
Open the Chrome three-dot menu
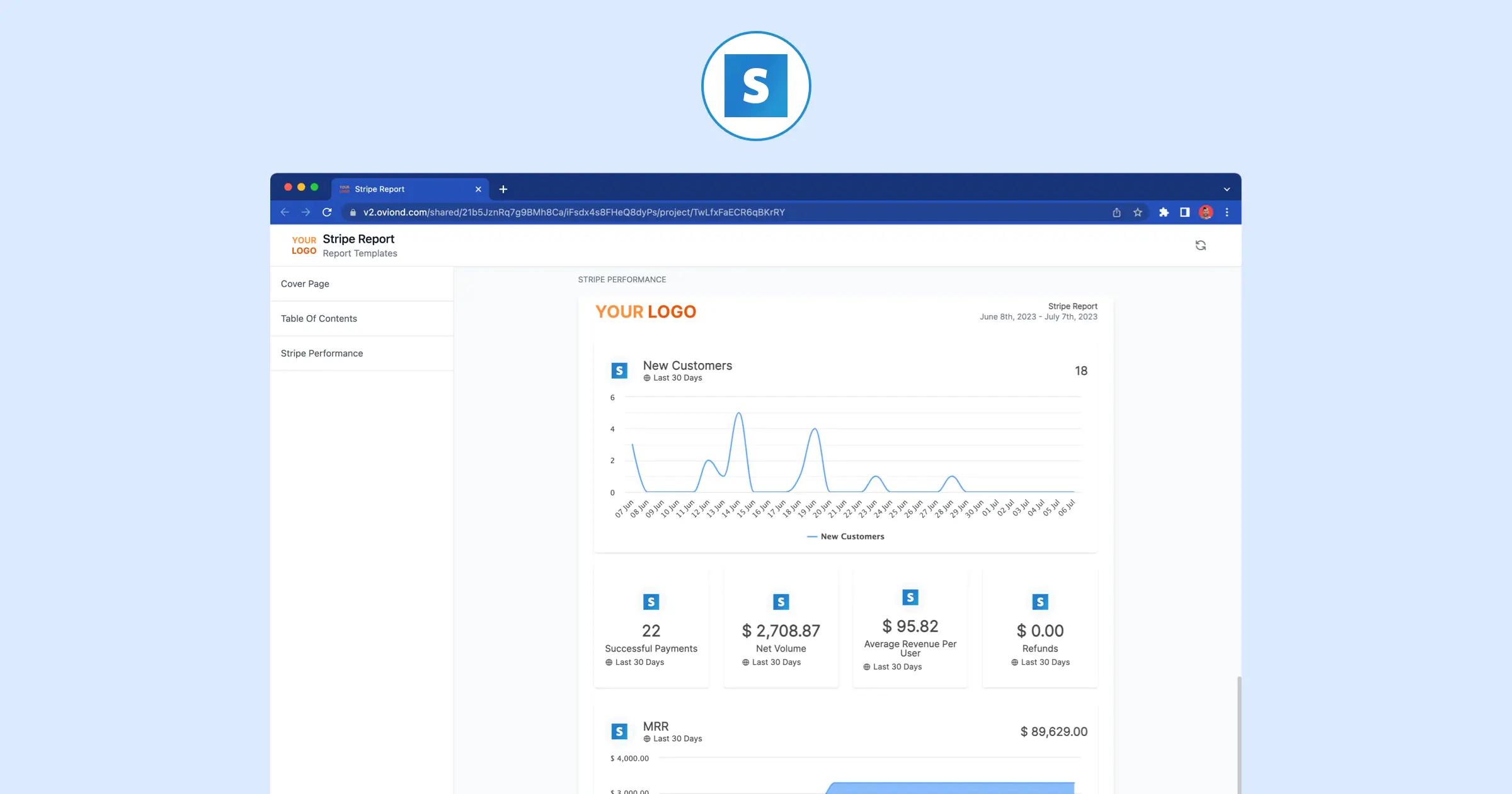point(1227,212)
